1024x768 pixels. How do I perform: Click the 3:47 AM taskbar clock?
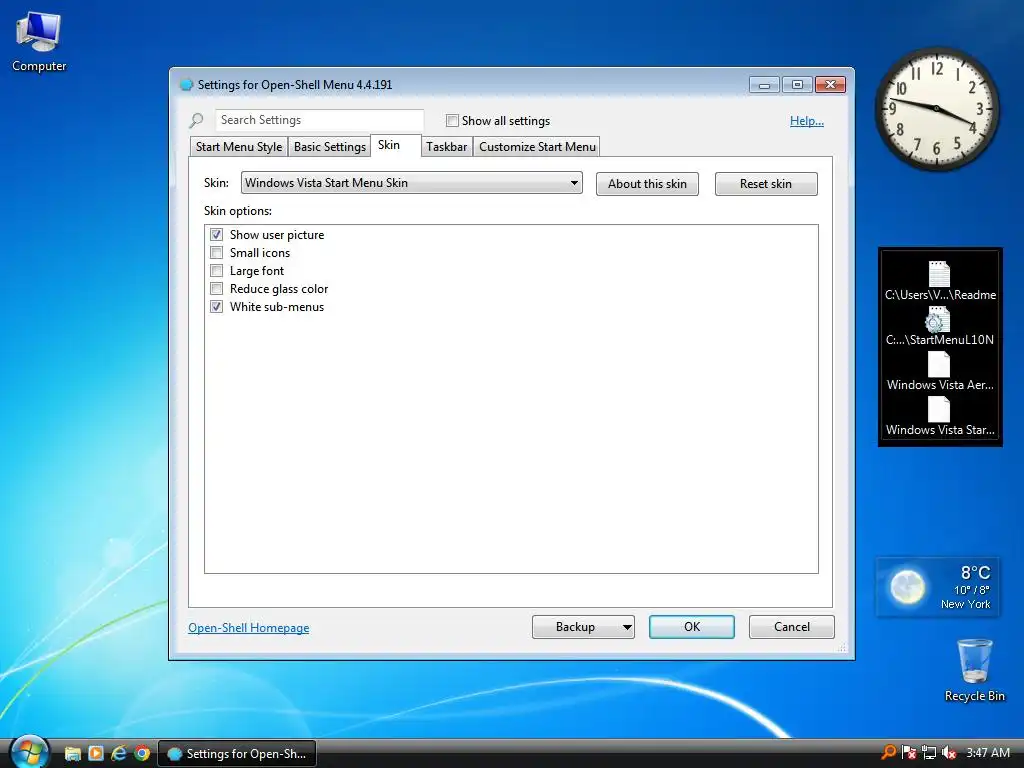987,753
